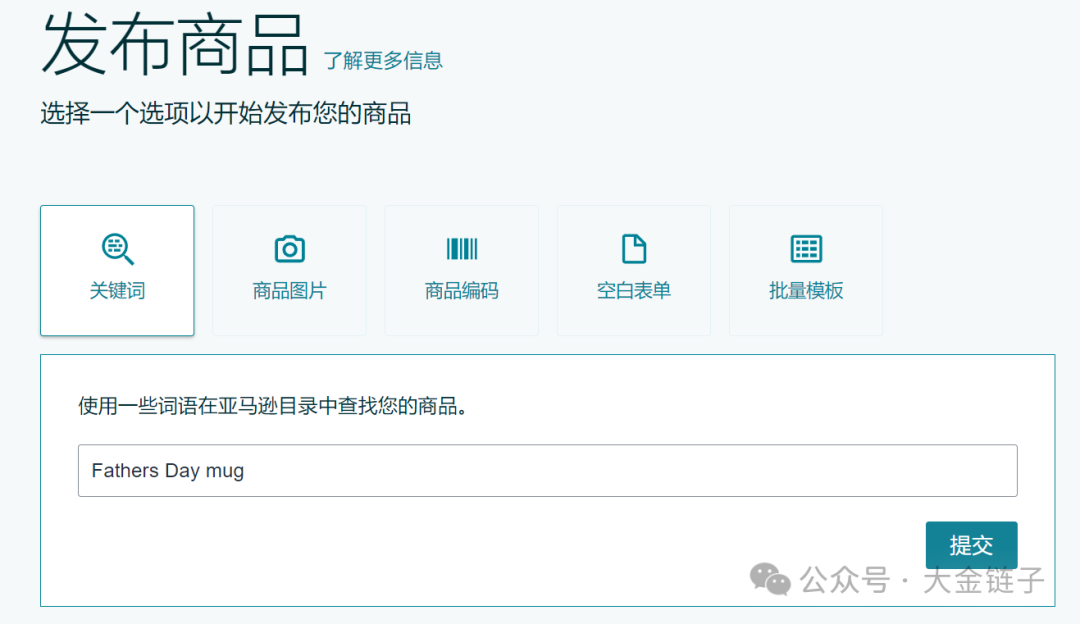Click the spreadsheet grid icon above 批量模板
The image size is (1080, 624).
point(805,248)
